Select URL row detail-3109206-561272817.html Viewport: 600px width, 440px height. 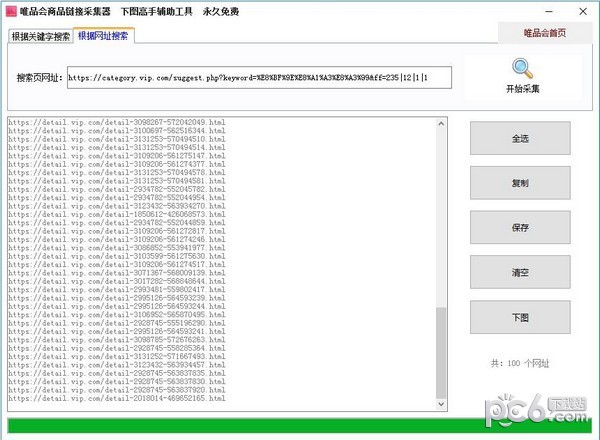(x=117, y=231)
